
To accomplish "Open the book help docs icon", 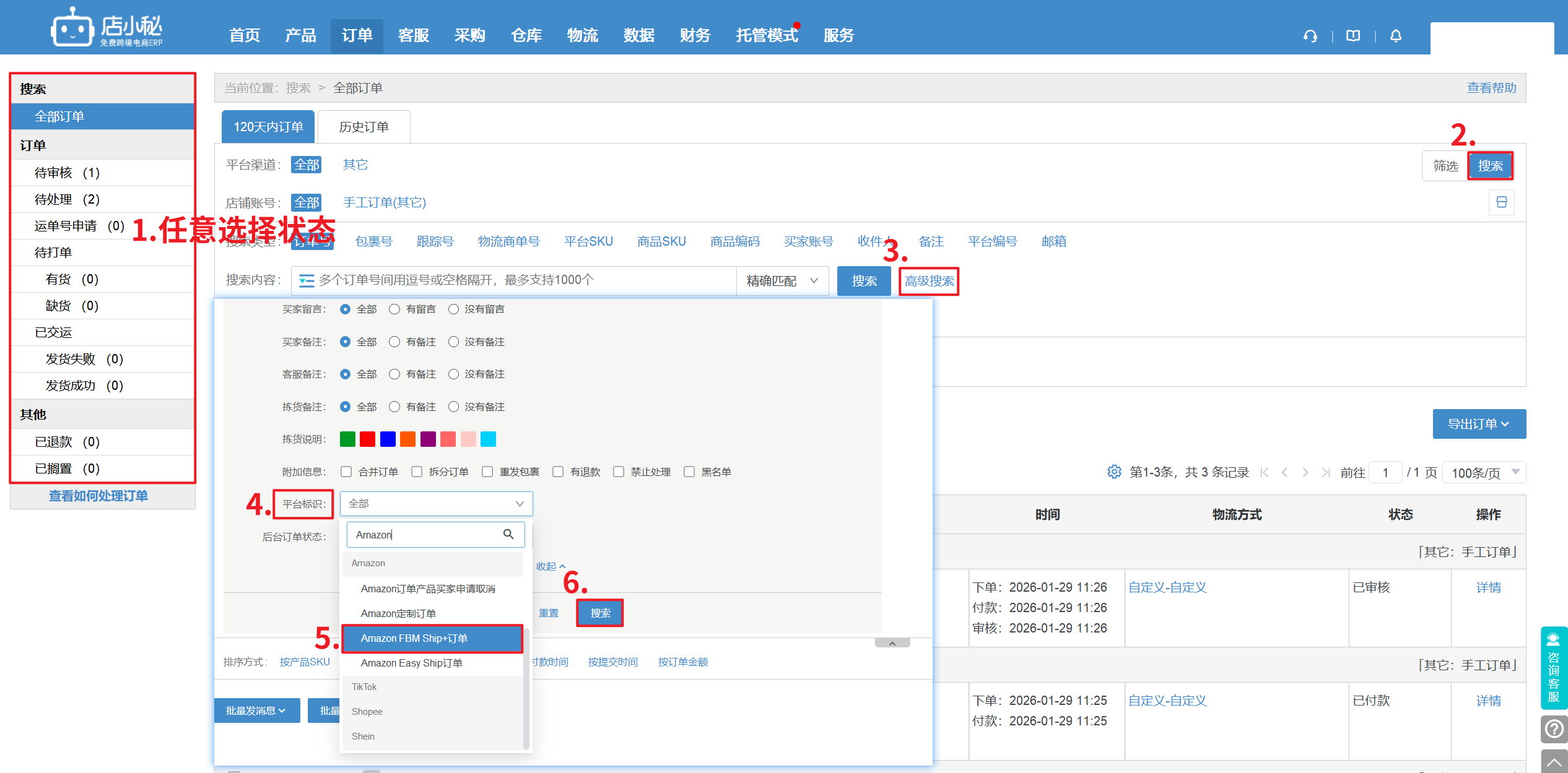I will [1353, 36].
